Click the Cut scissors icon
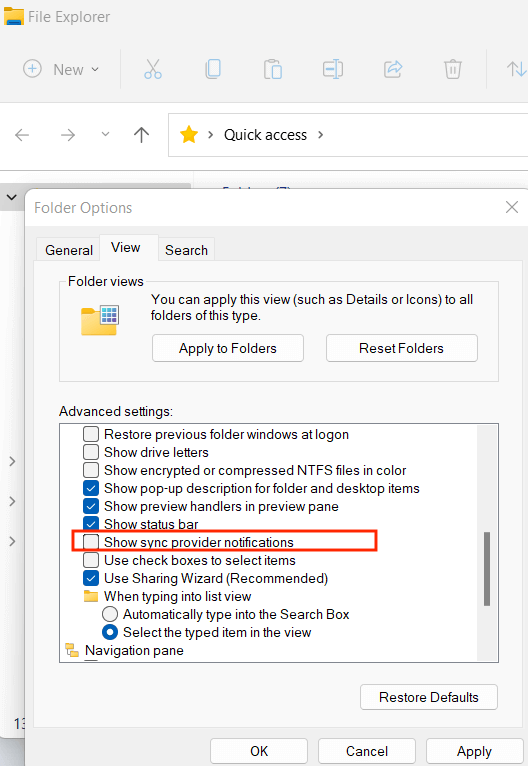This screenshot has width=528, height=766. point(153,69)
